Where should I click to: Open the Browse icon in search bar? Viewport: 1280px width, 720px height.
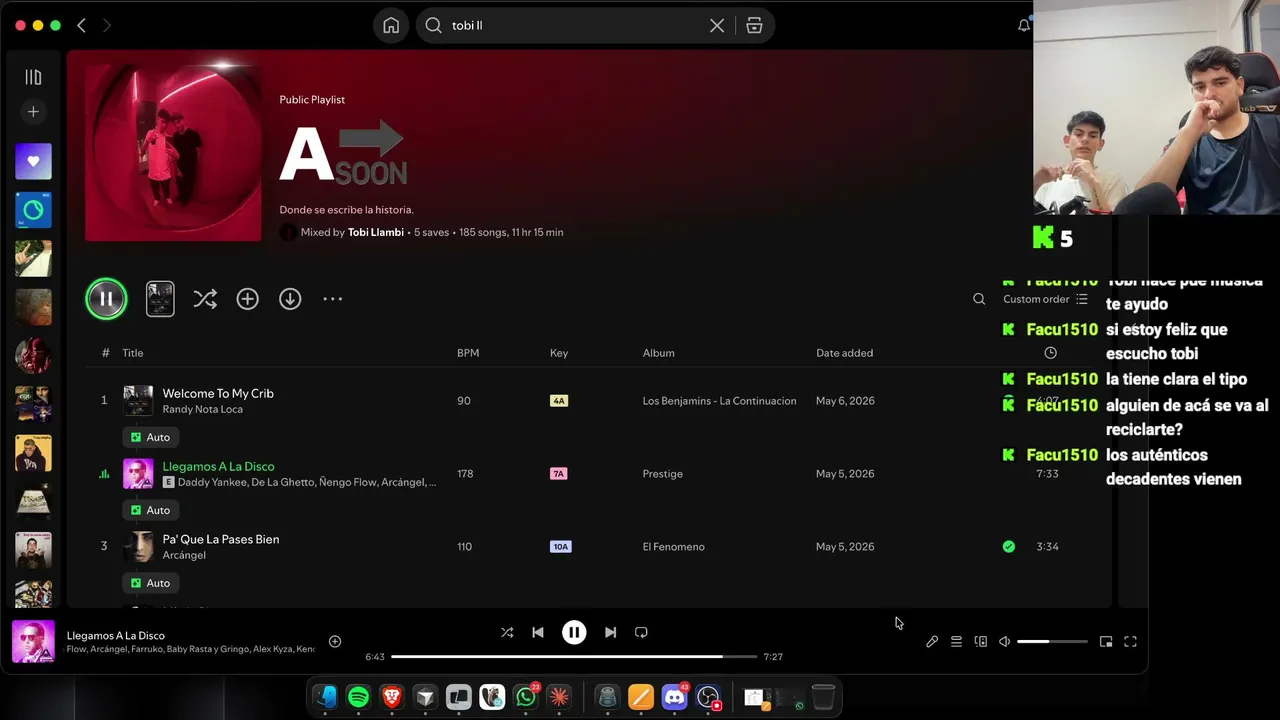[754, 26]
